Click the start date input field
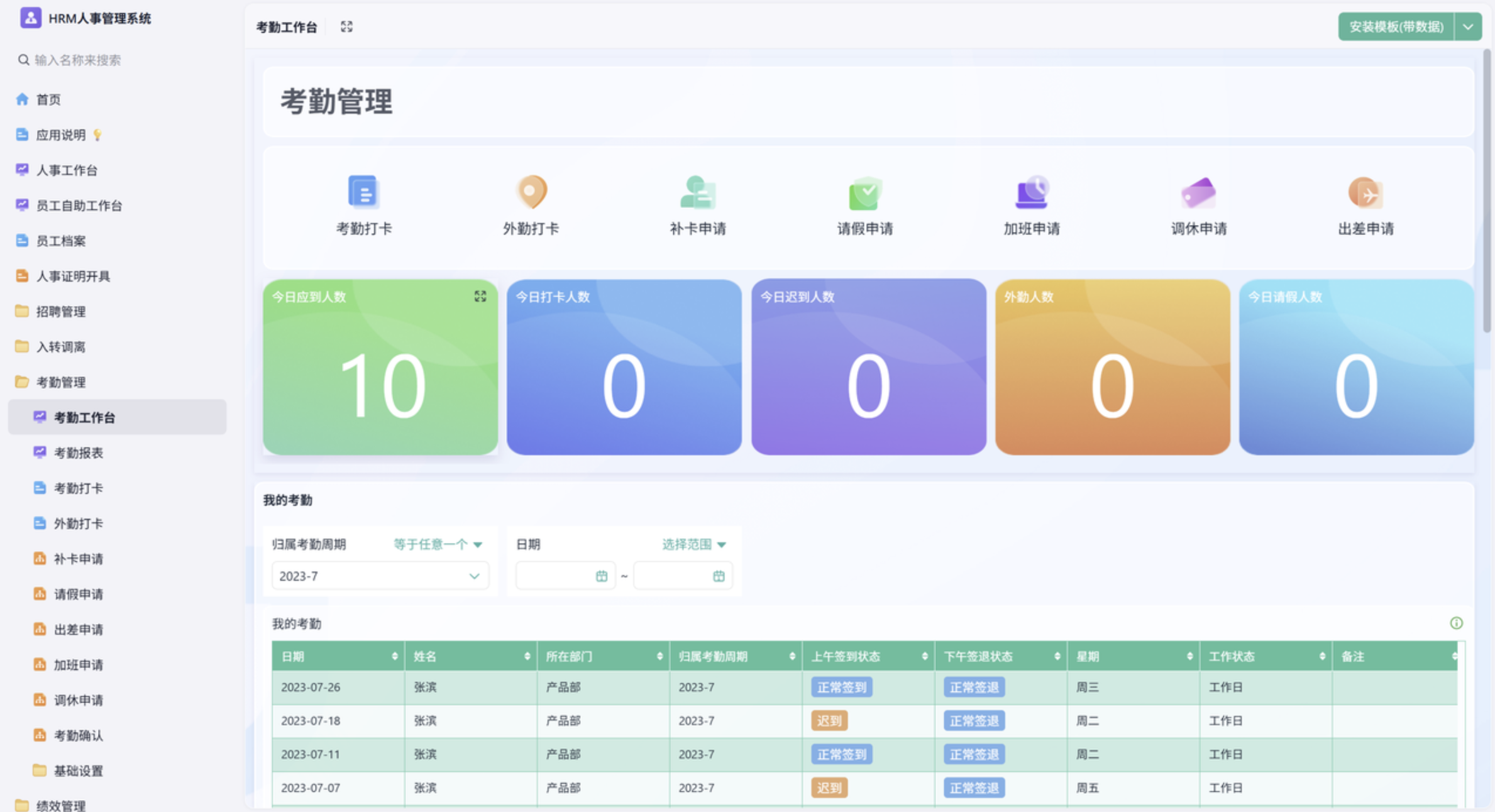 pos(565,576)
